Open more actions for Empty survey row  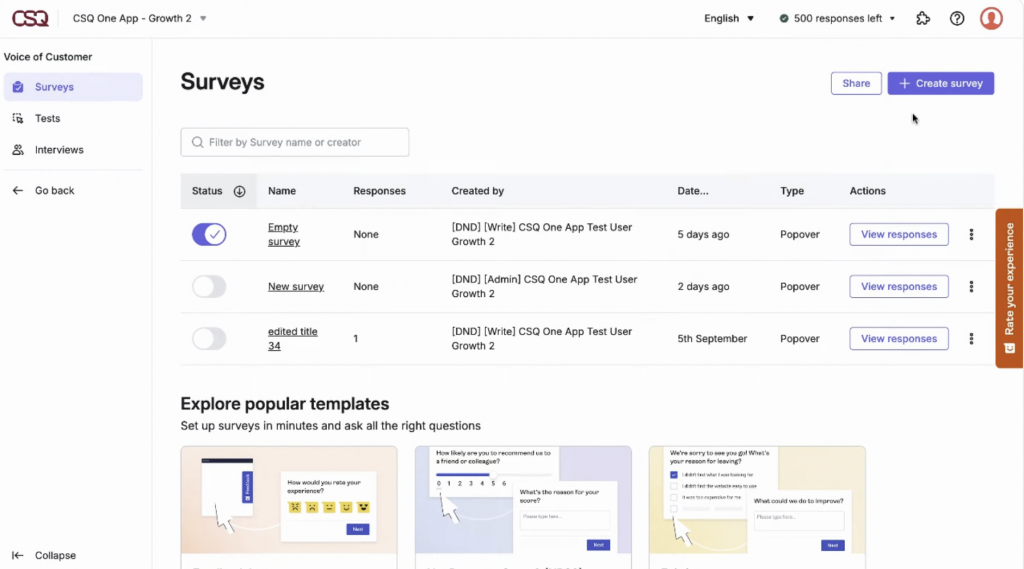[971, 235]
